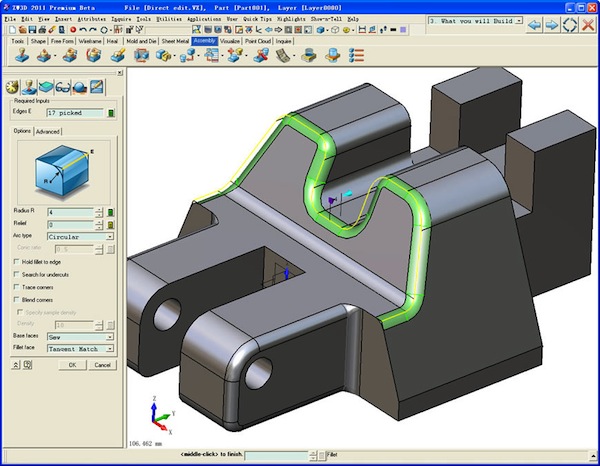Open the Show-n-Tell menu
Screen dimensions: 600x466
[326, 19]
